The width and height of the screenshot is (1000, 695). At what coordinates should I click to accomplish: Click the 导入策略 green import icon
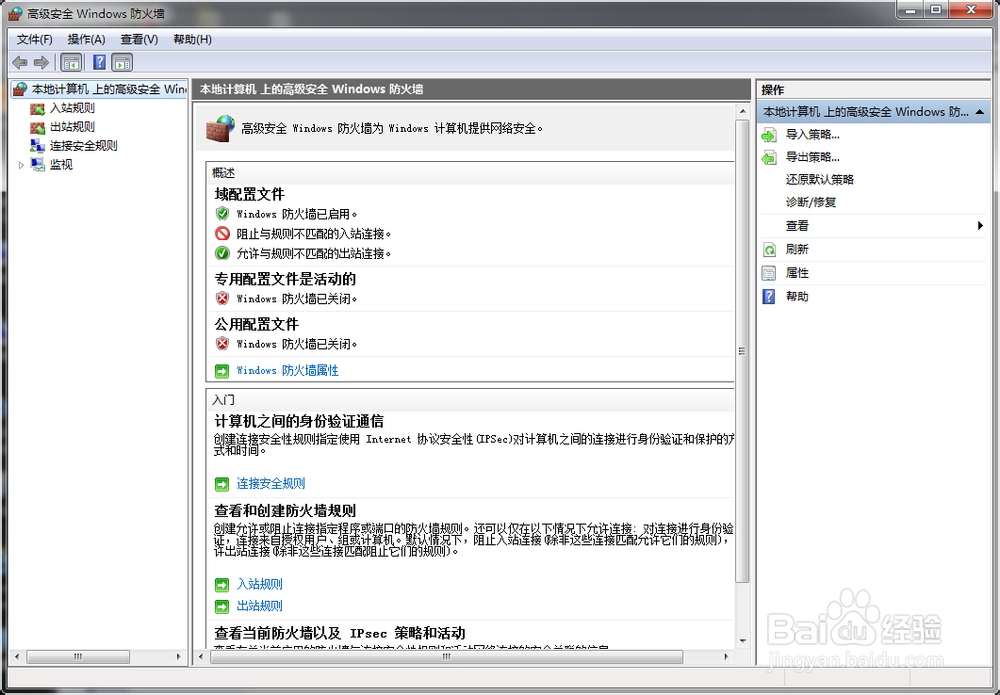pyautogui.click(x=769, y=135)
